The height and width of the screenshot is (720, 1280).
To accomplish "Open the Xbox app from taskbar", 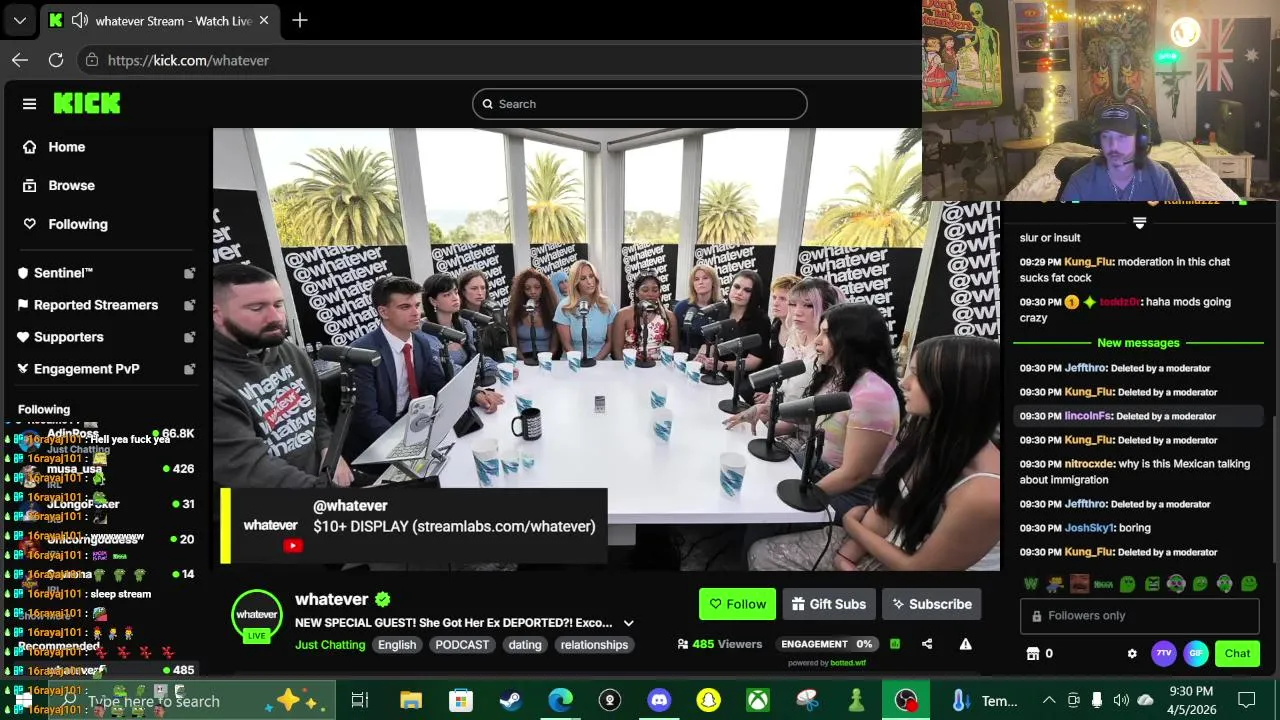I will [x=758, y=701].
